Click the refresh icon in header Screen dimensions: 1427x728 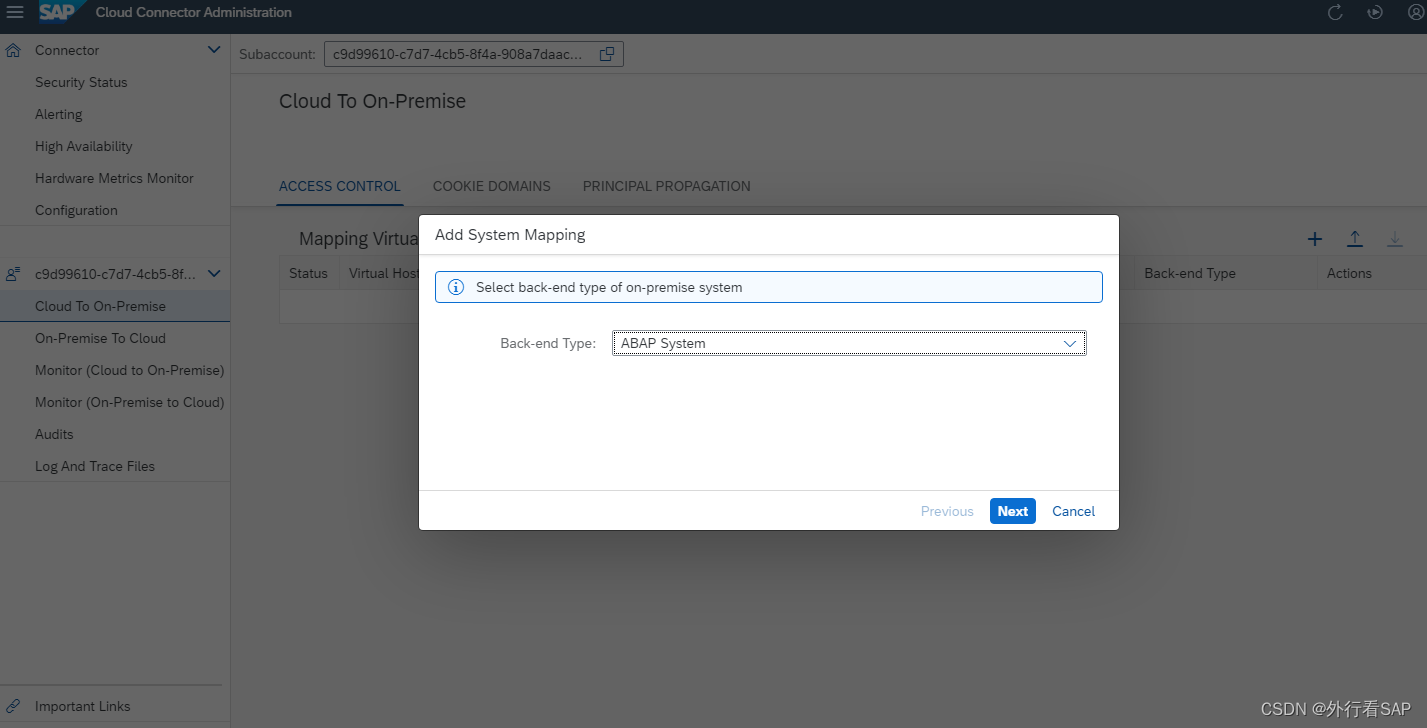[1335, 12]
